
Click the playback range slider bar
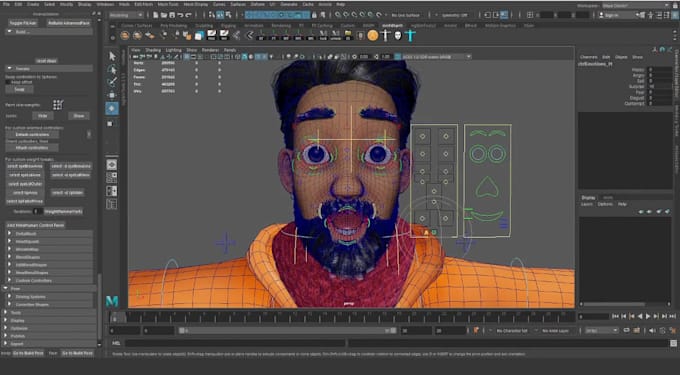tap(288, 331)
